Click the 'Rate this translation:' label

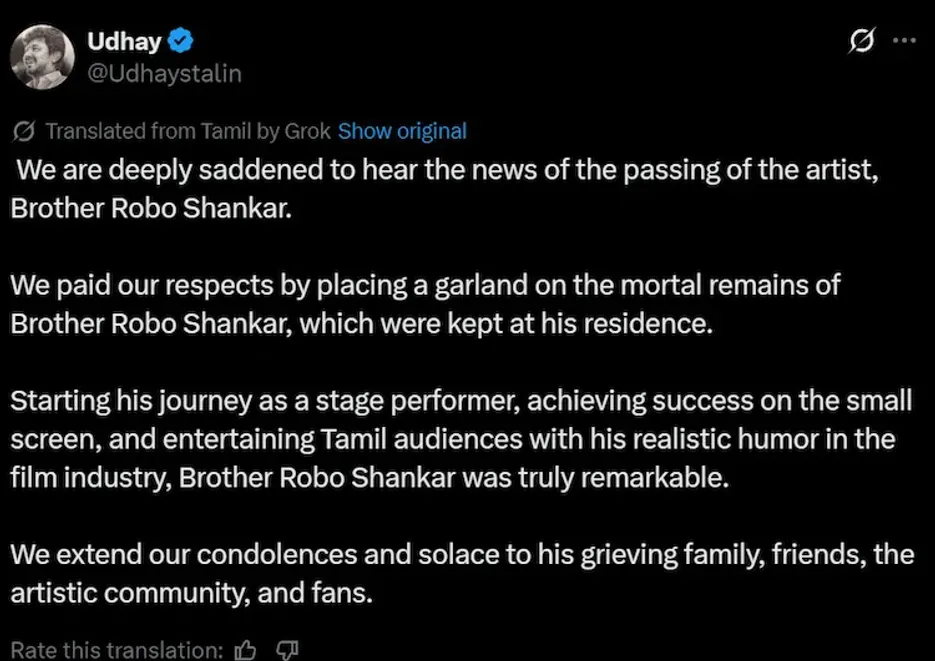[116, 650]
